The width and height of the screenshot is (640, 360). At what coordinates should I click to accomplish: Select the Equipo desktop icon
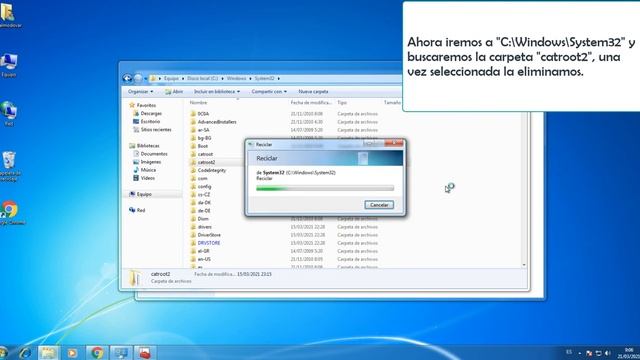(9, 65)
